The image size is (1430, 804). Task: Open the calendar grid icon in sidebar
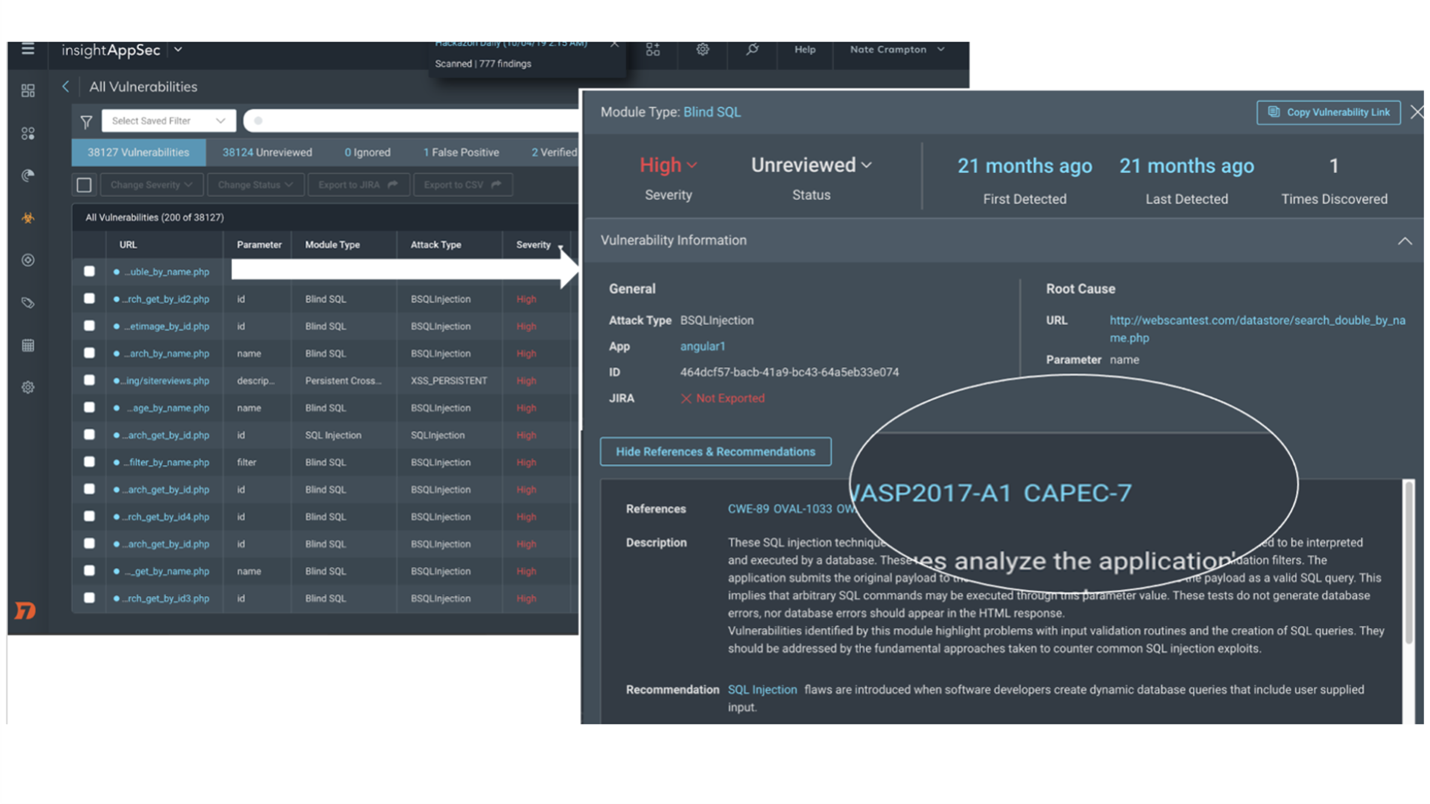coord(28,345)
